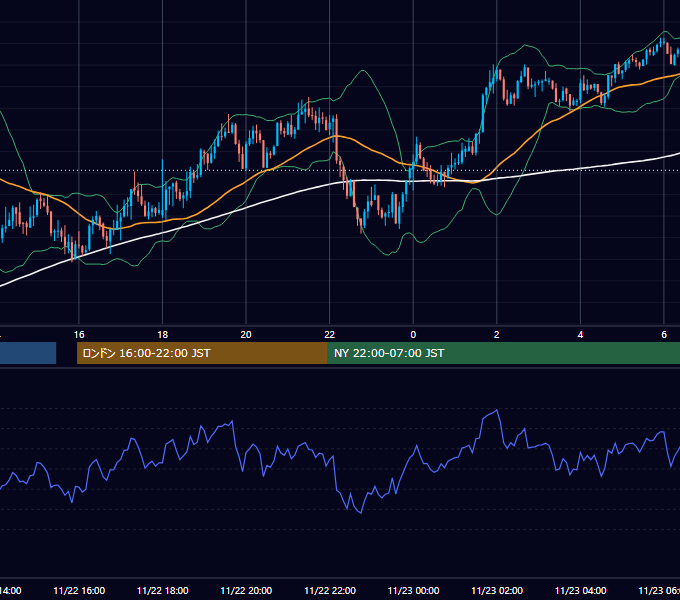The width and height of the screenshot is (680, 600).
Task: Click the 11/22 20:00 timestamp label
Action: 246,590
